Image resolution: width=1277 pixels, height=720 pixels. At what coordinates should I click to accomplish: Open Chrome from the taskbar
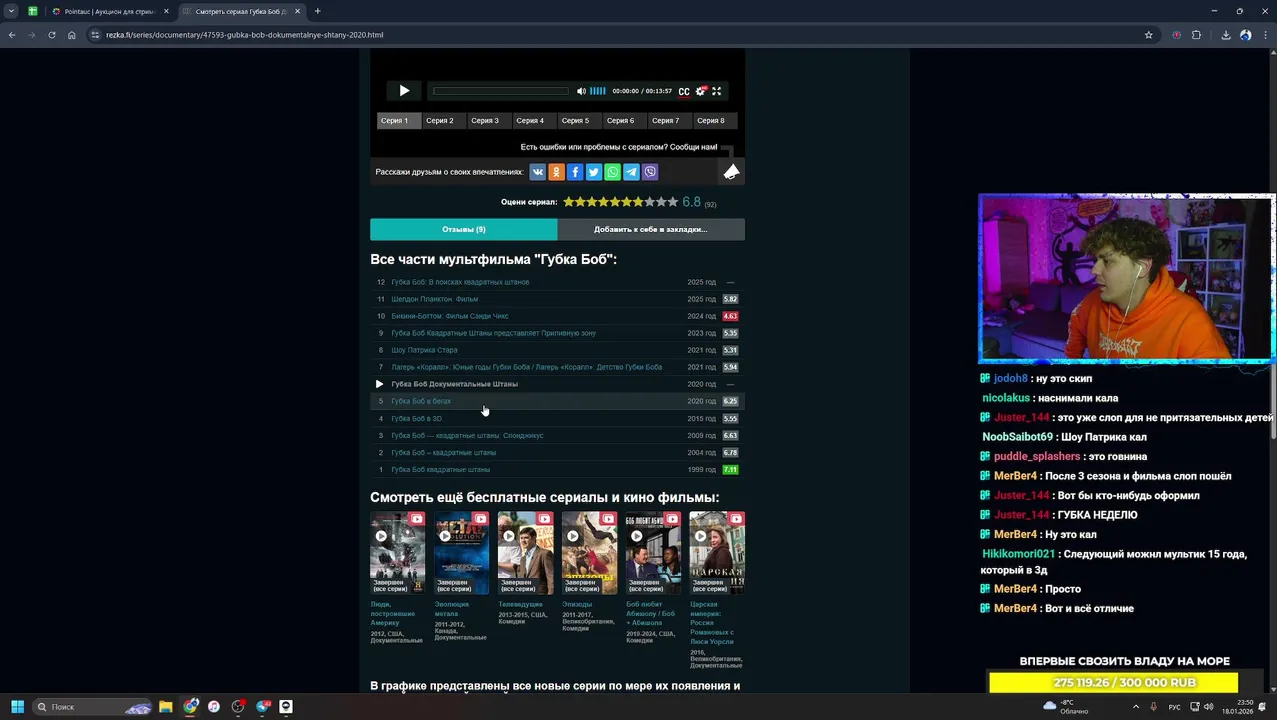(x=190, y=707)
